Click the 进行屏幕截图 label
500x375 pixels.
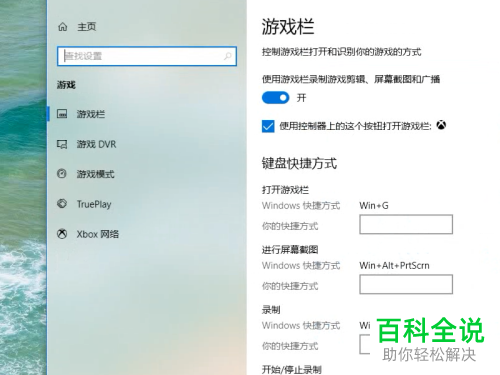tap(290, 250)
